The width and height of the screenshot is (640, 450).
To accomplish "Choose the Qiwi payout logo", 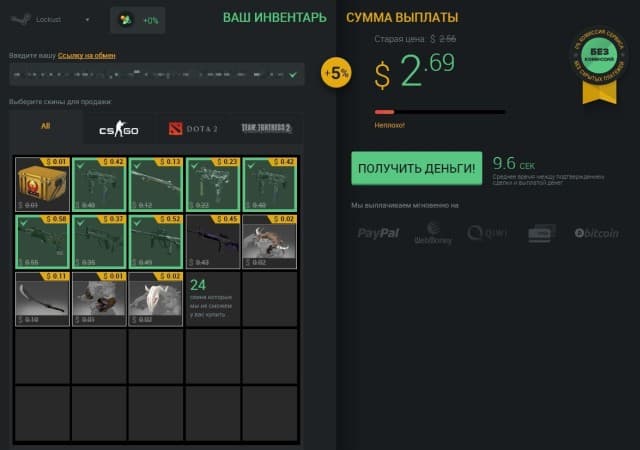I will click(487, 233).
